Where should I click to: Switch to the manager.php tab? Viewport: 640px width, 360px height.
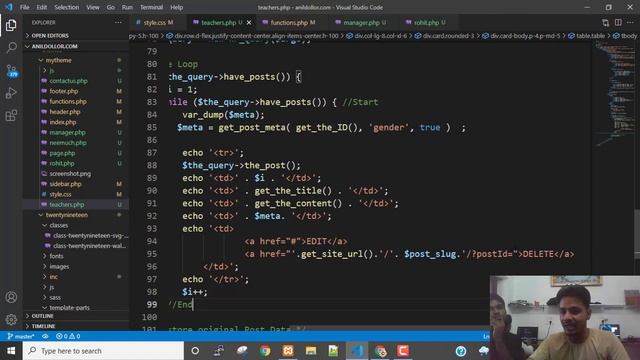coord(364,23)
